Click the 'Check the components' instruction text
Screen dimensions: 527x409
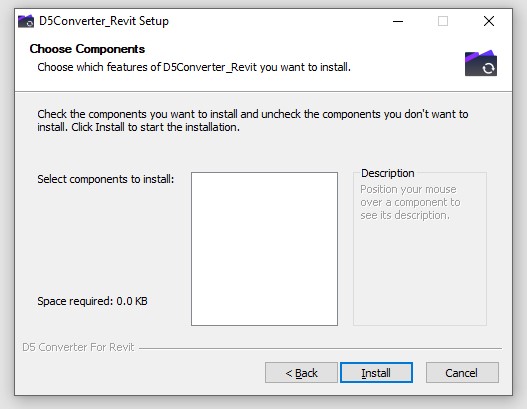coord(253,120)
